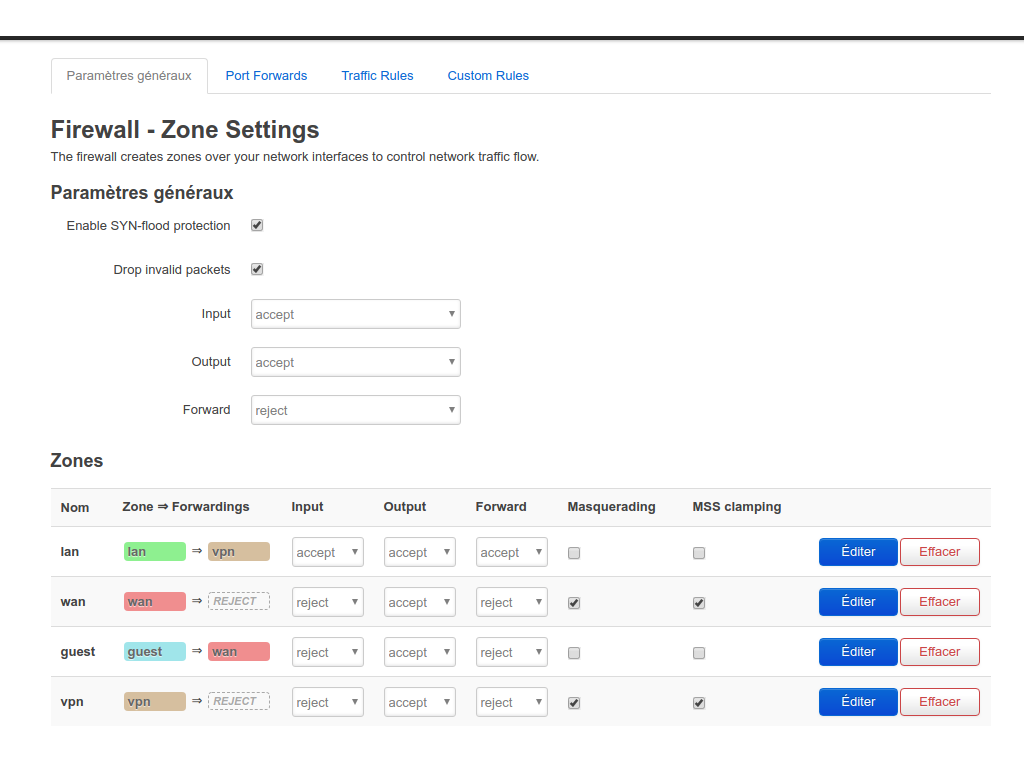
Task: Click the guest zone name text
Action: 78,652
